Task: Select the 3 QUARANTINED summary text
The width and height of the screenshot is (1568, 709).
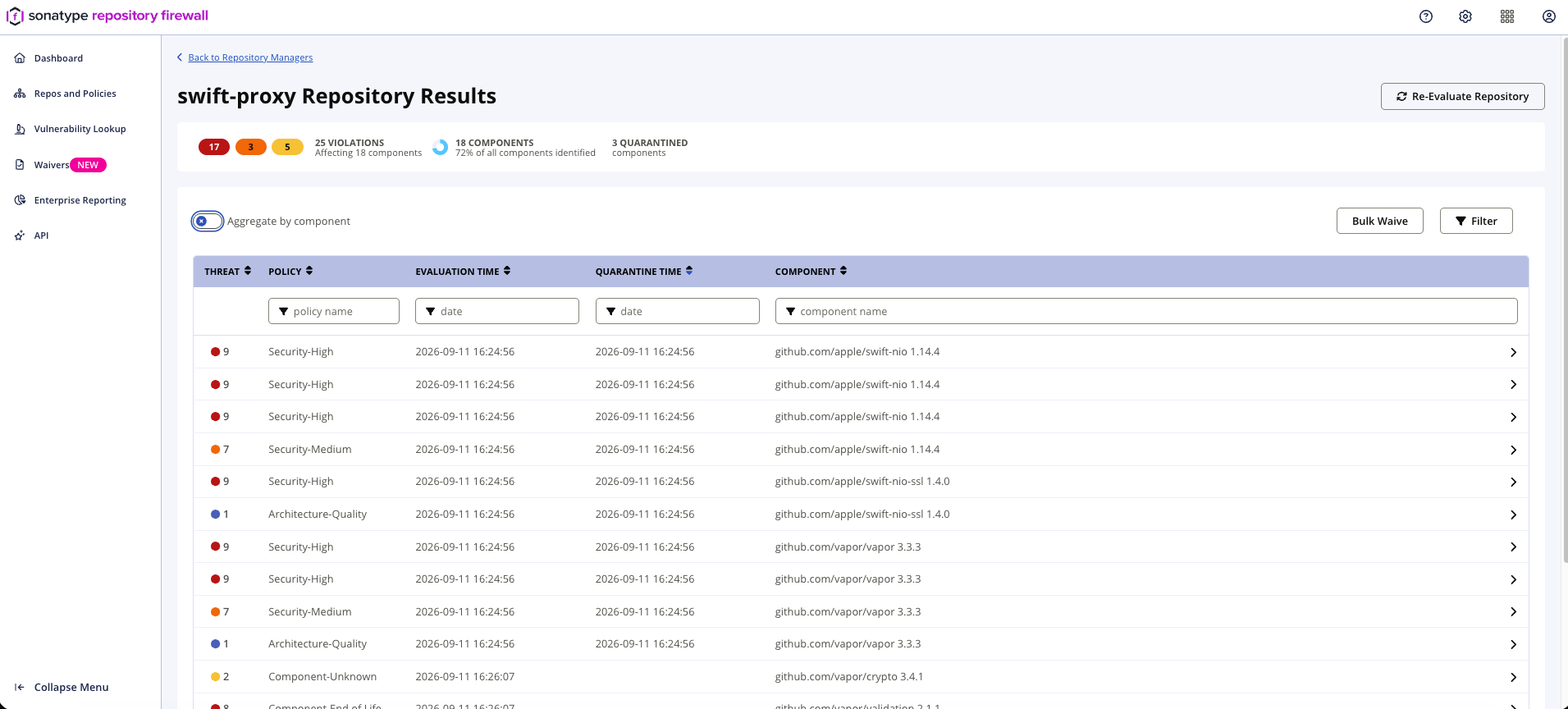Action: (650, 143)
